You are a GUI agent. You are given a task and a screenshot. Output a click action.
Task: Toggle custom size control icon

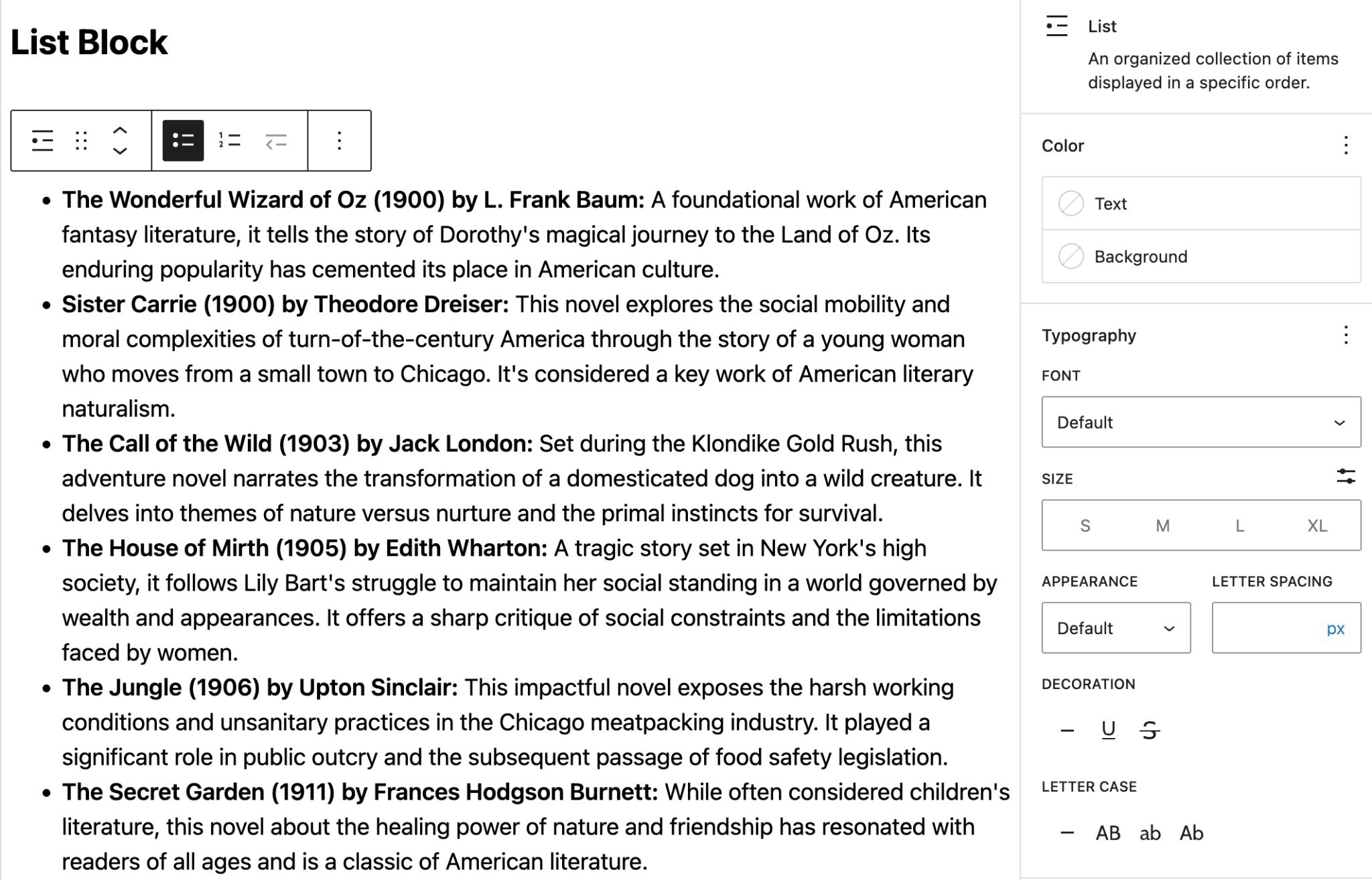click(1346, 477)
